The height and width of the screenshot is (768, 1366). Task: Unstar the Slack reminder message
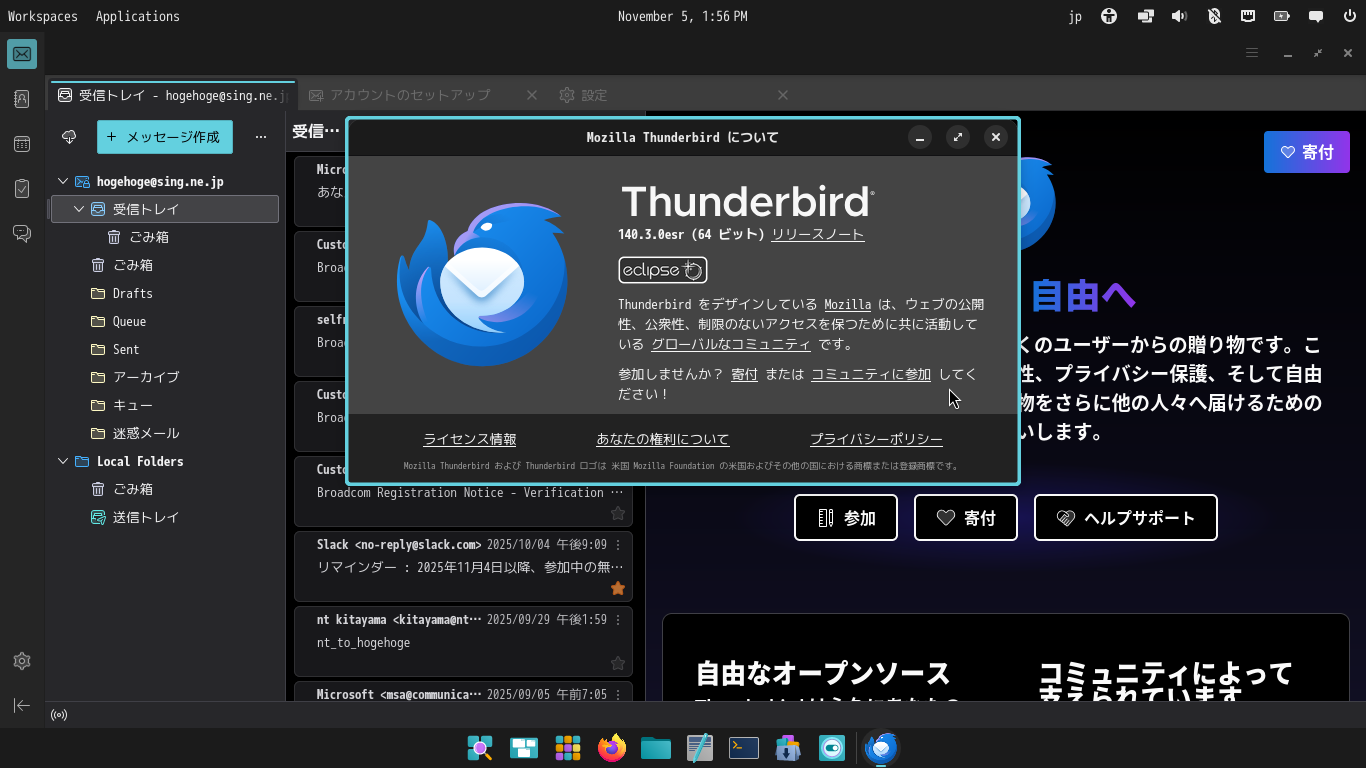(x=618, y=588)
